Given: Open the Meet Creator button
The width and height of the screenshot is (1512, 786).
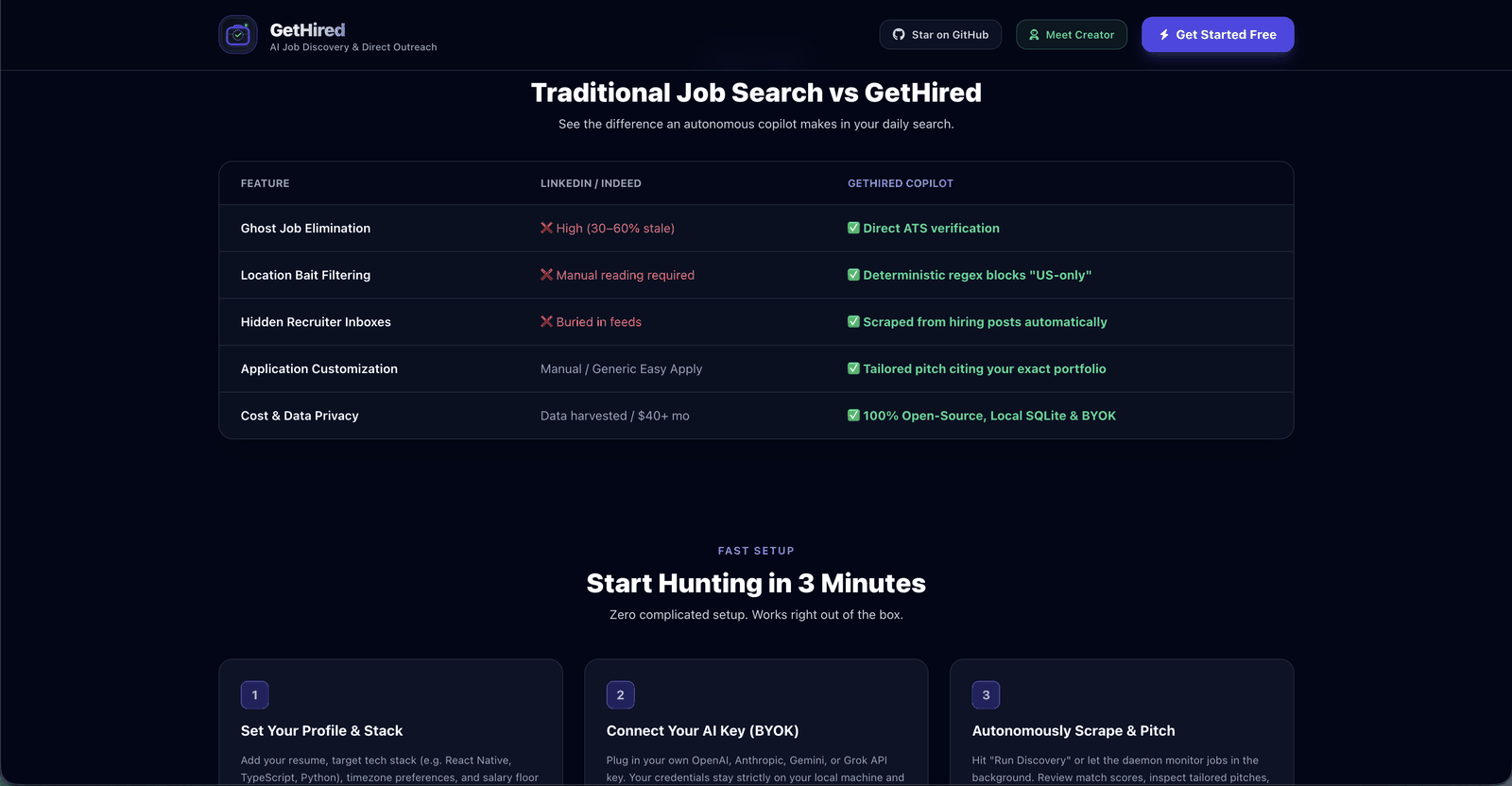Looking at the screenshot, I should (1072, 35).
